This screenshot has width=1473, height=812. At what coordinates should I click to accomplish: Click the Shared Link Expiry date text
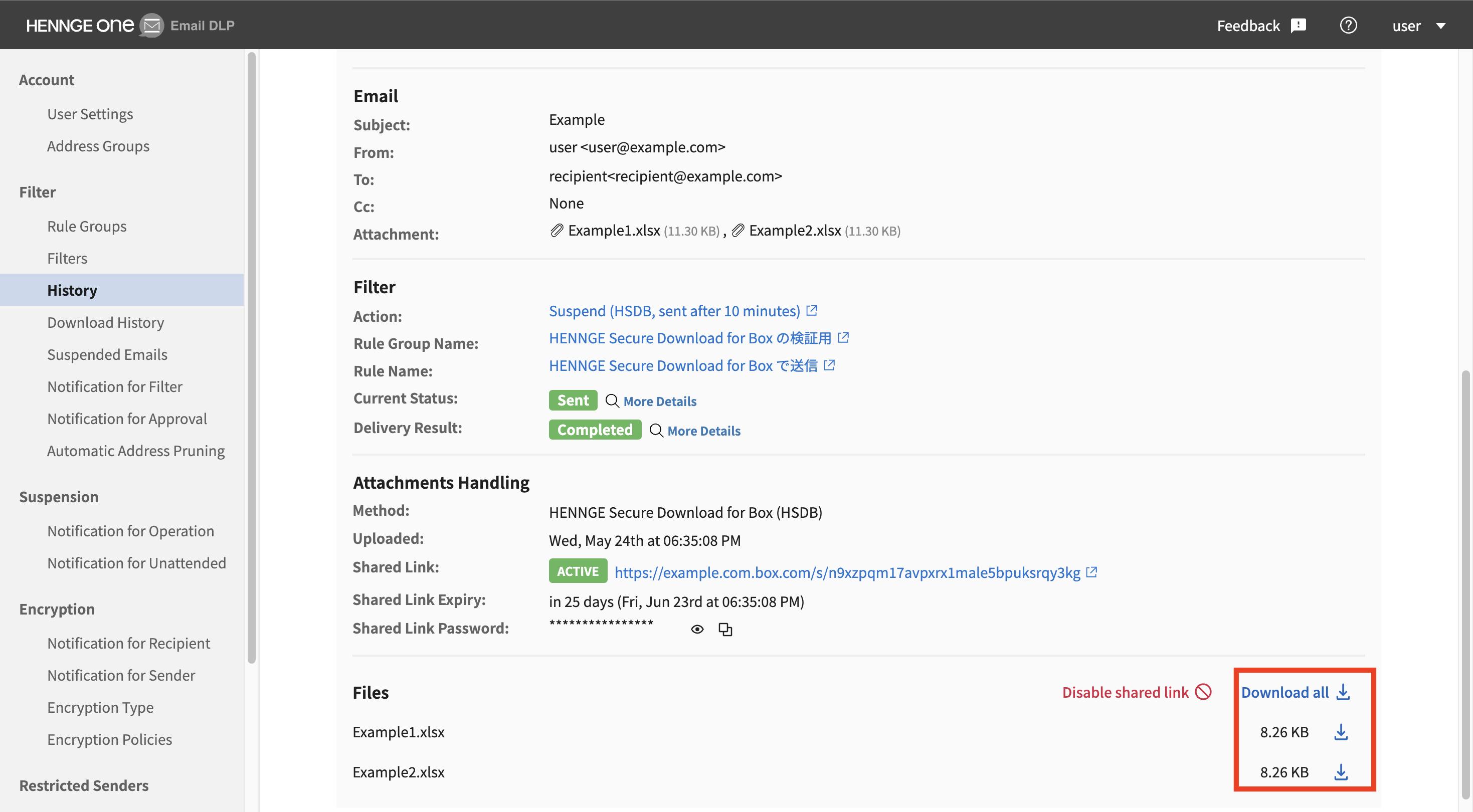click(676, 601)
